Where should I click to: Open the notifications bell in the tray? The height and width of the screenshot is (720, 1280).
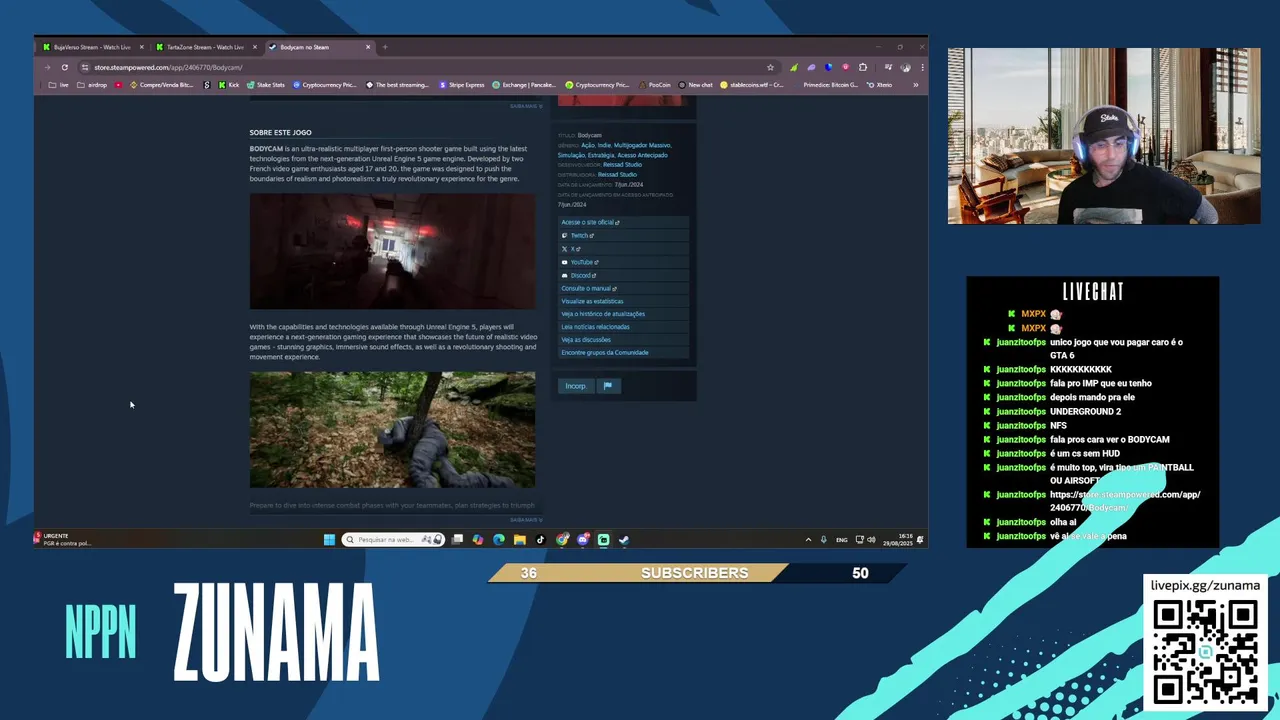(919, 539)
